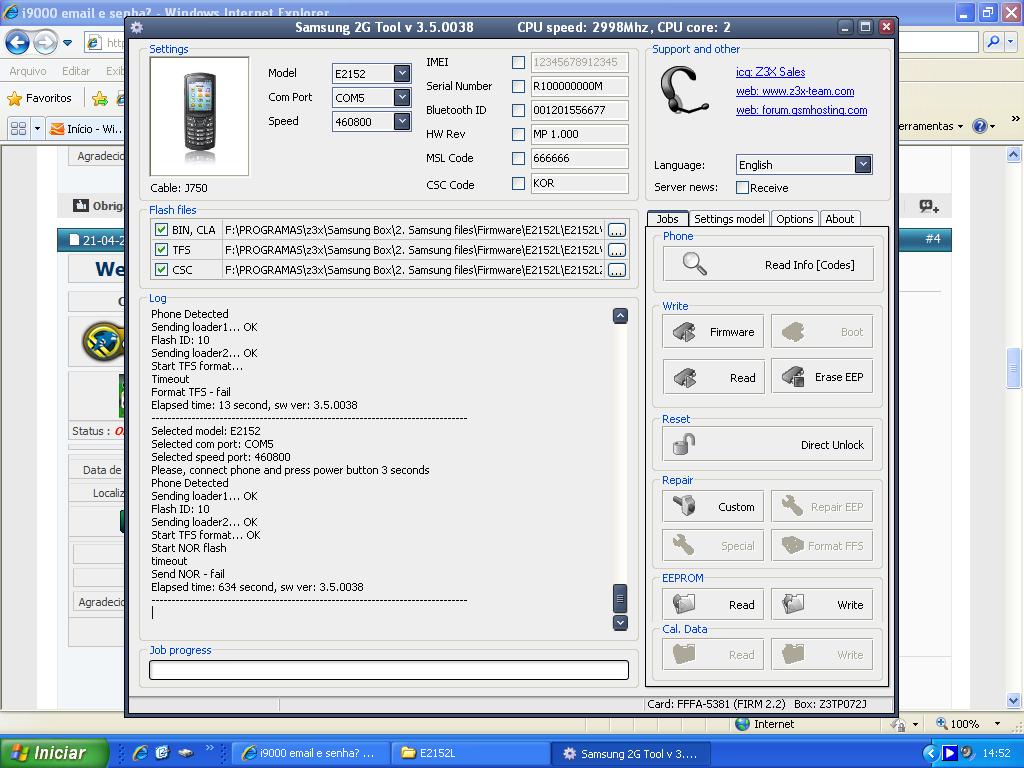Screen dimensions: 1024x768
Task: Click the log scrollbar thumb
Action: coord(620,598)
